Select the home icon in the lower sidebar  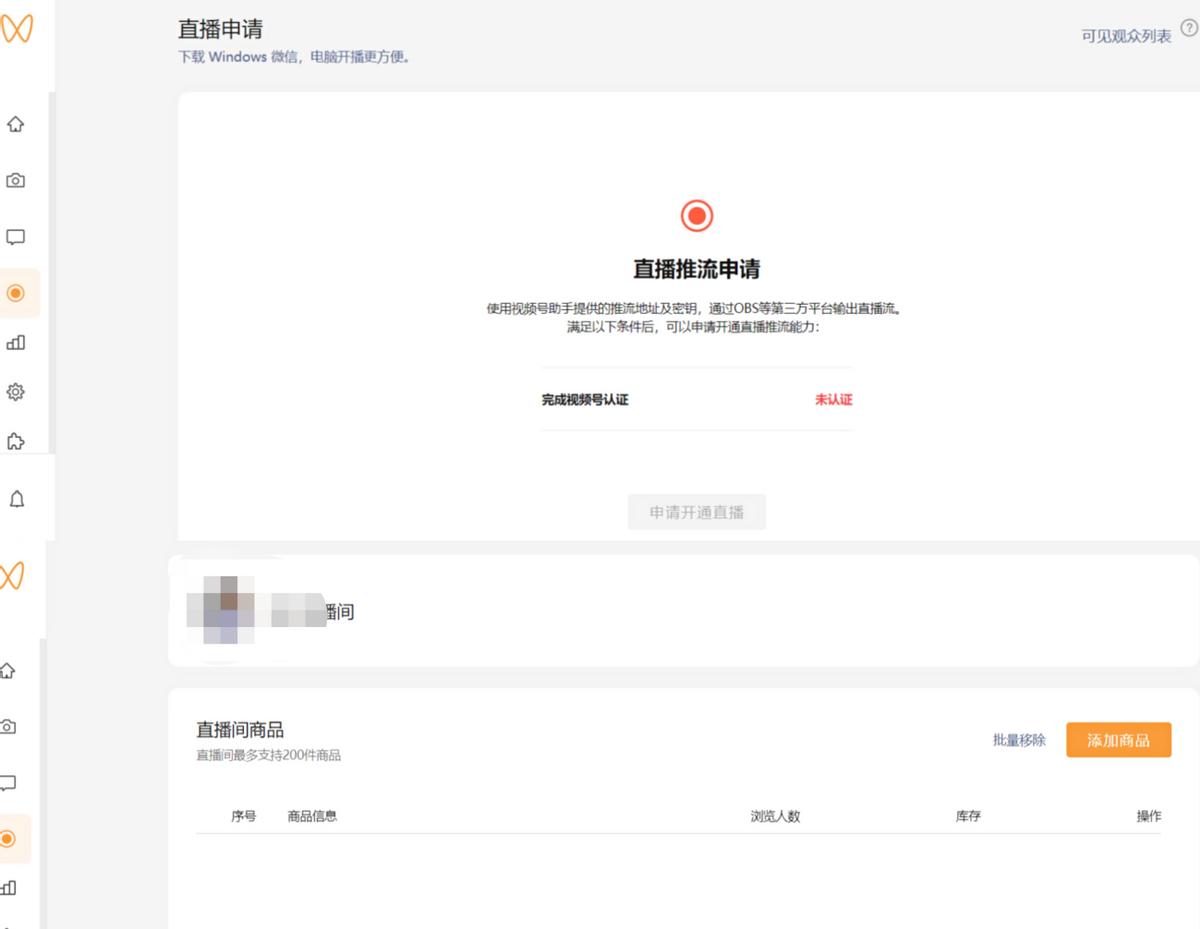9,672
